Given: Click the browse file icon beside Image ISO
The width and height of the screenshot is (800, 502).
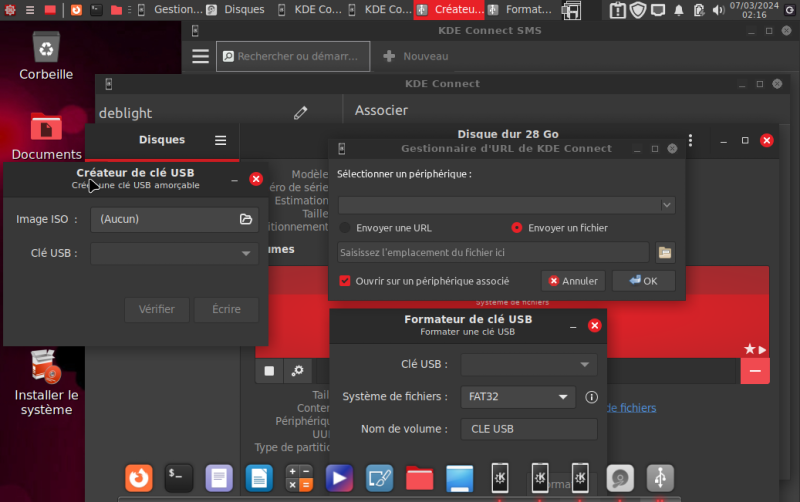Looking at the screenshot, I should (x=246, y=219).
